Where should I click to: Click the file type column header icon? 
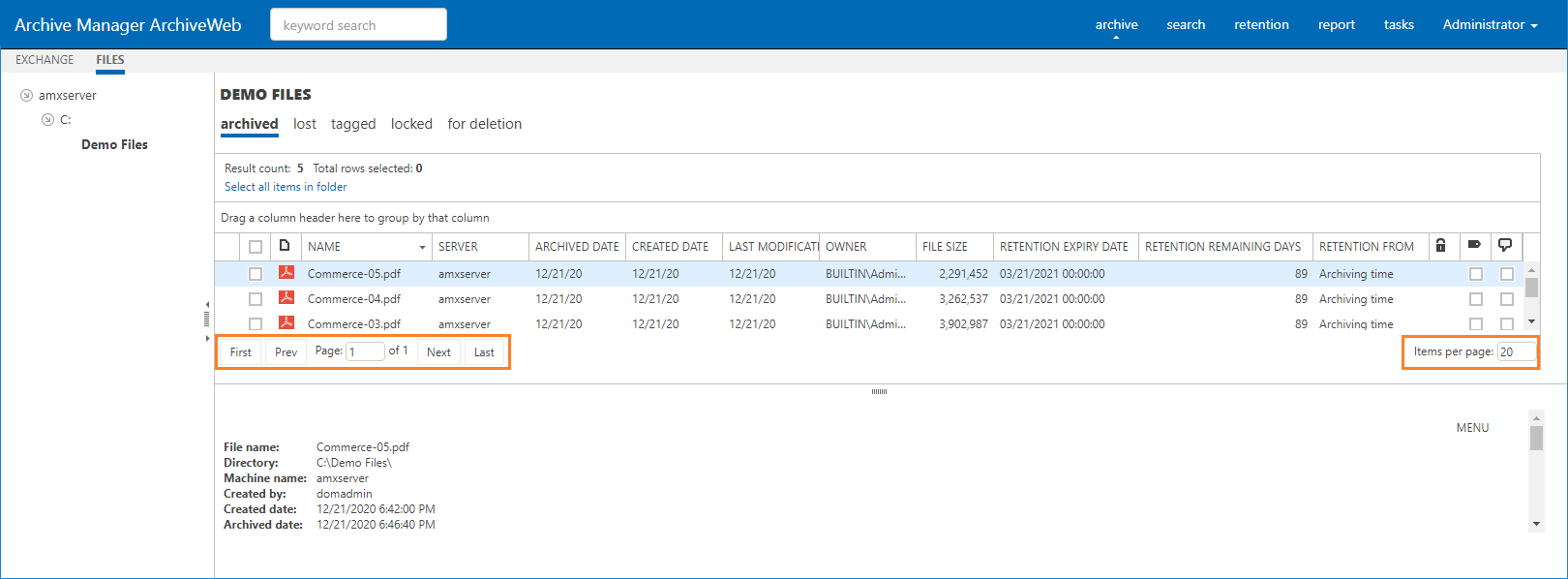285,246
